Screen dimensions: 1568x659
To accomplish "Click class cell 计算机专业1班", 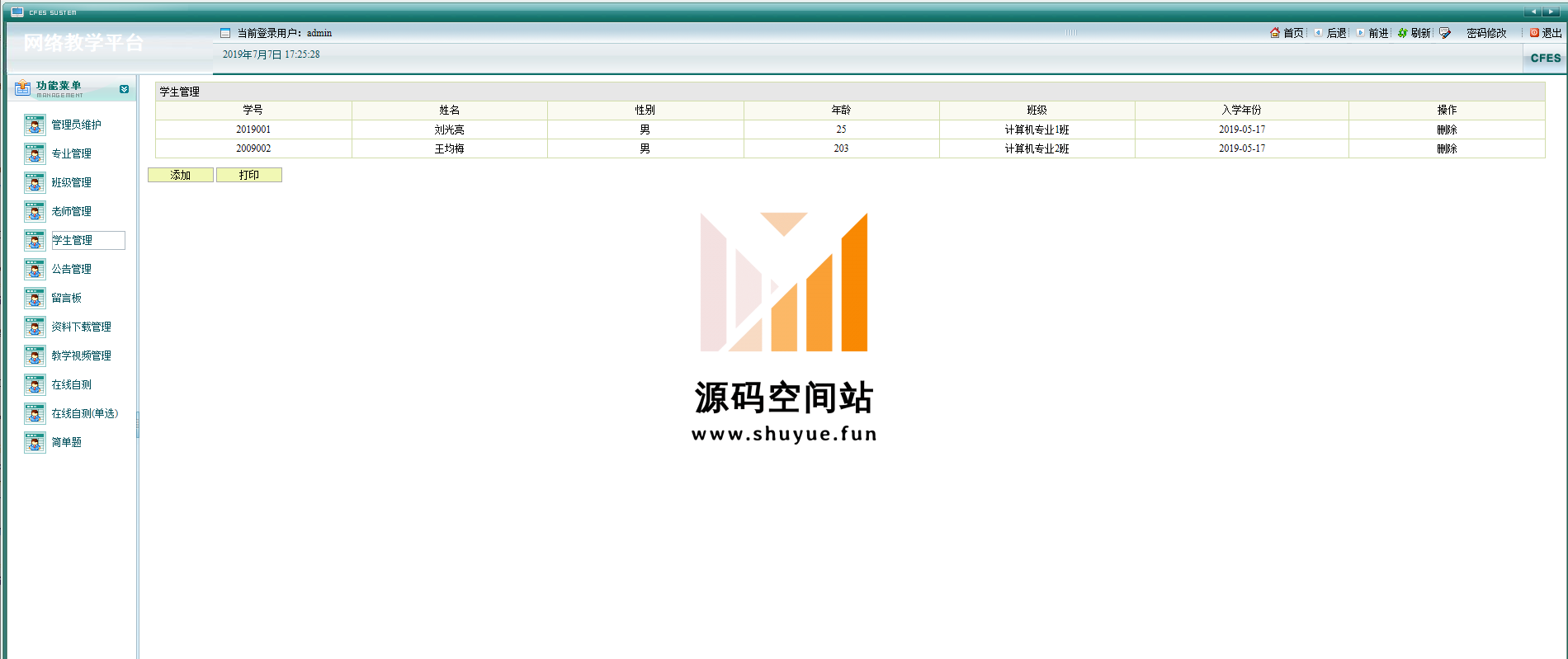I will (x=1037, y=129).
